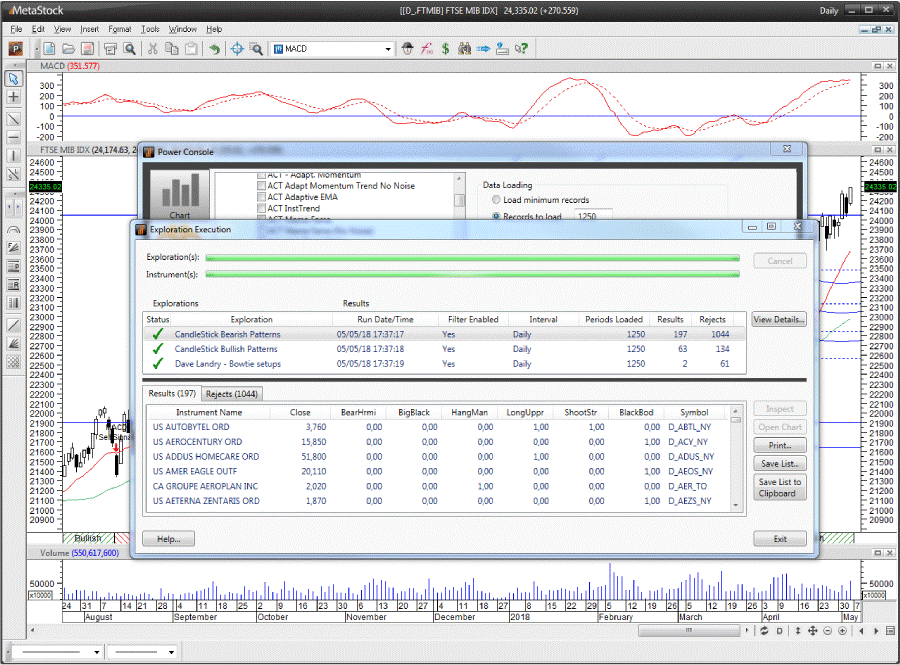
Task: Select the horizontal line tool
Action: pos(13,138)
